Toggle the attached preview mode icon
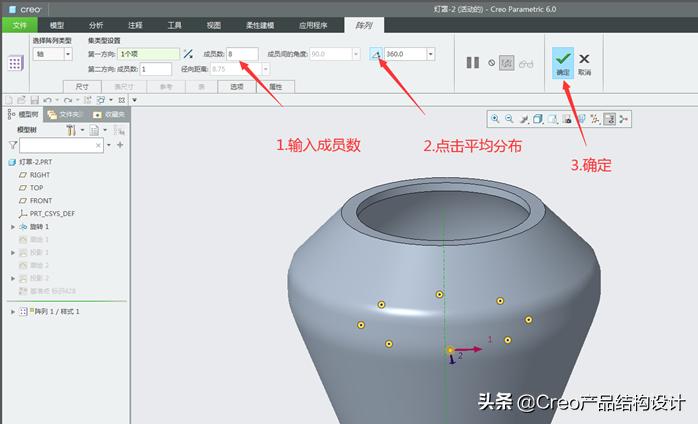The height and width of the screenshot is (424, 698). coord(507,63)
